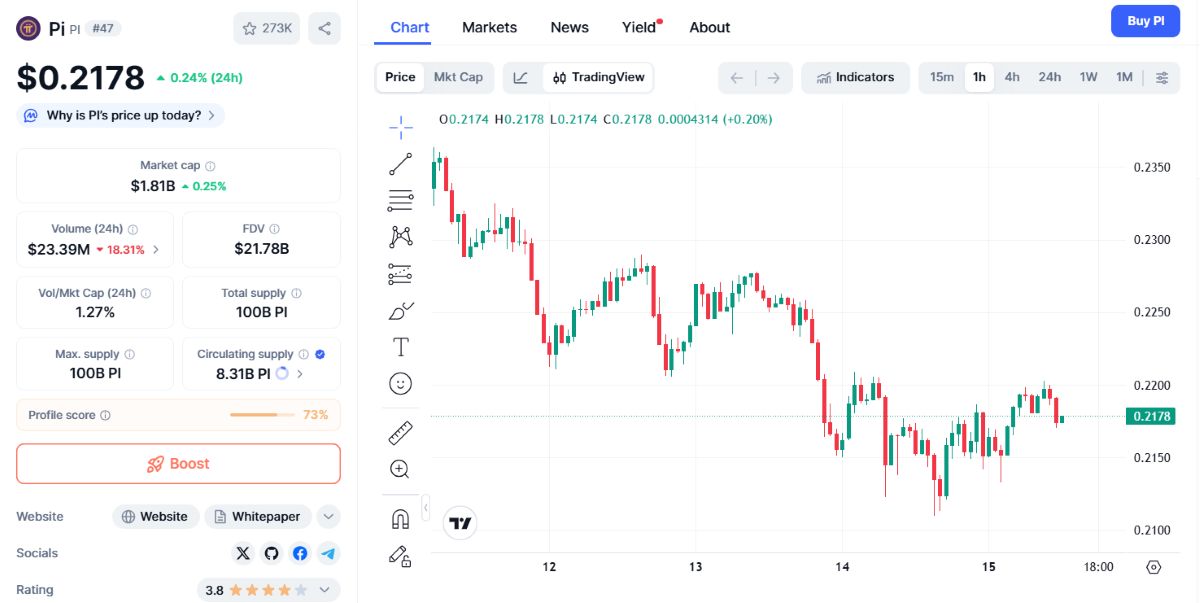Open Why is PI's price up today
The width and height of the screenshot is (1200, 603).
click(121, 115)
